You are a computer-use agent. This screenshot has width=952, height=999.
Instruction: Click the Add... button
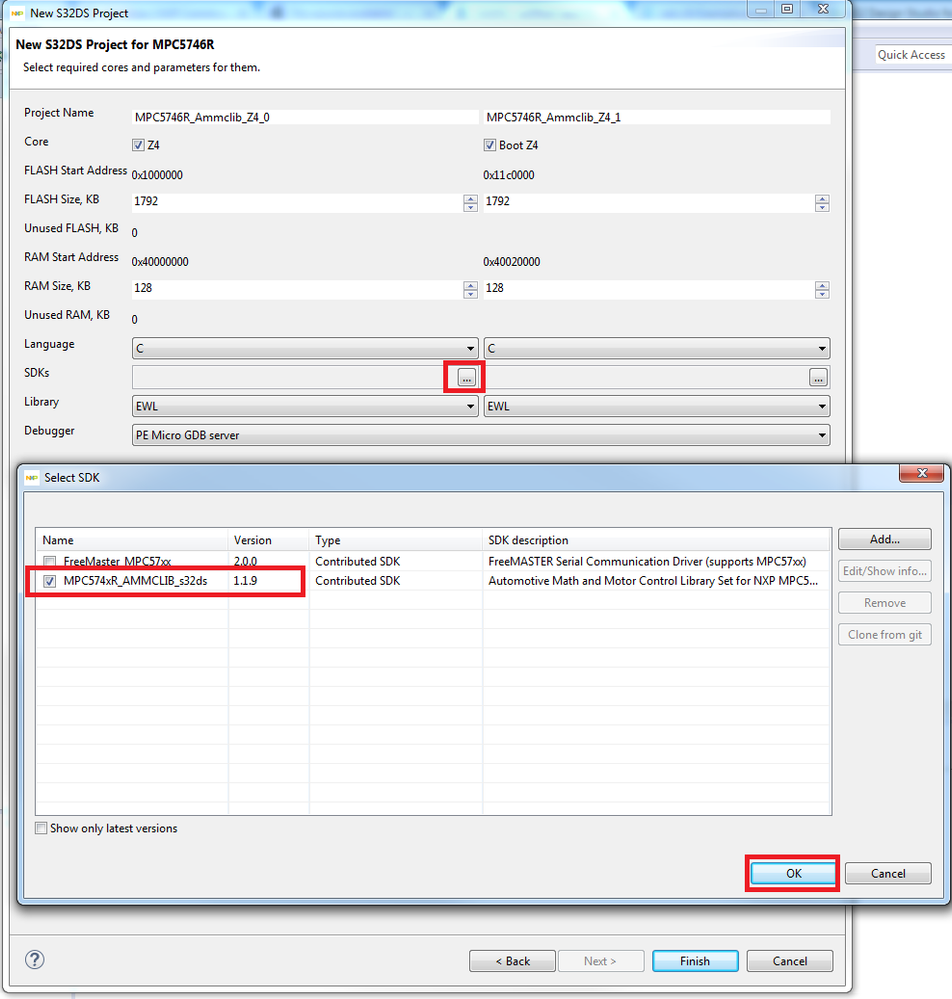pos(884,539)
